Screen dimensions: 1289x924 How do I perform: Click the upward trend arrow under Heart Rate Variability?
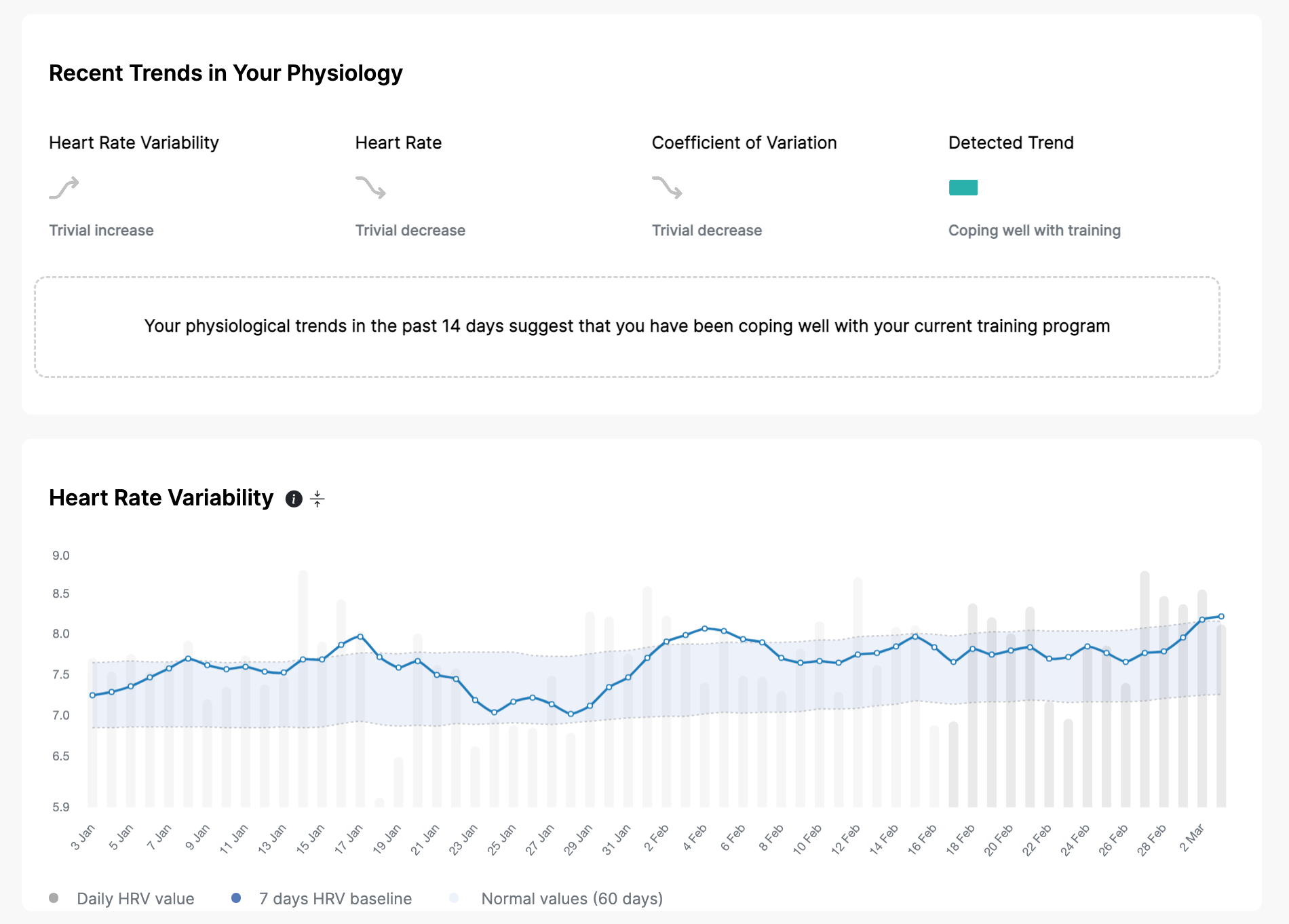(63, 188)
